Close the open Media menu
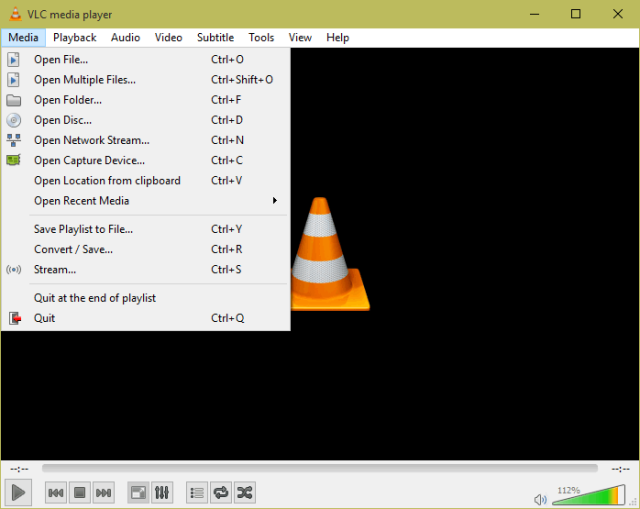Screen dimensions: 640x509 tap(23, 38)
